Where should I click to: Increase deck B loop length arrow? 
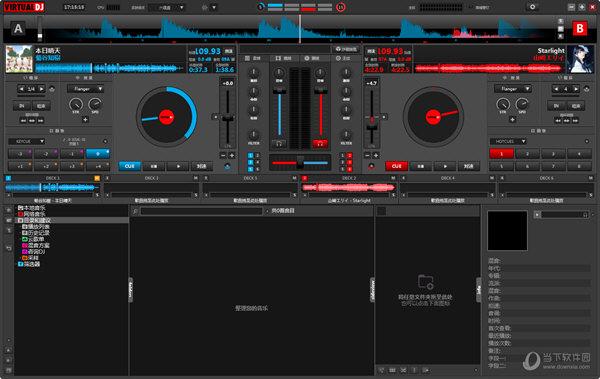tap(576, 89)
